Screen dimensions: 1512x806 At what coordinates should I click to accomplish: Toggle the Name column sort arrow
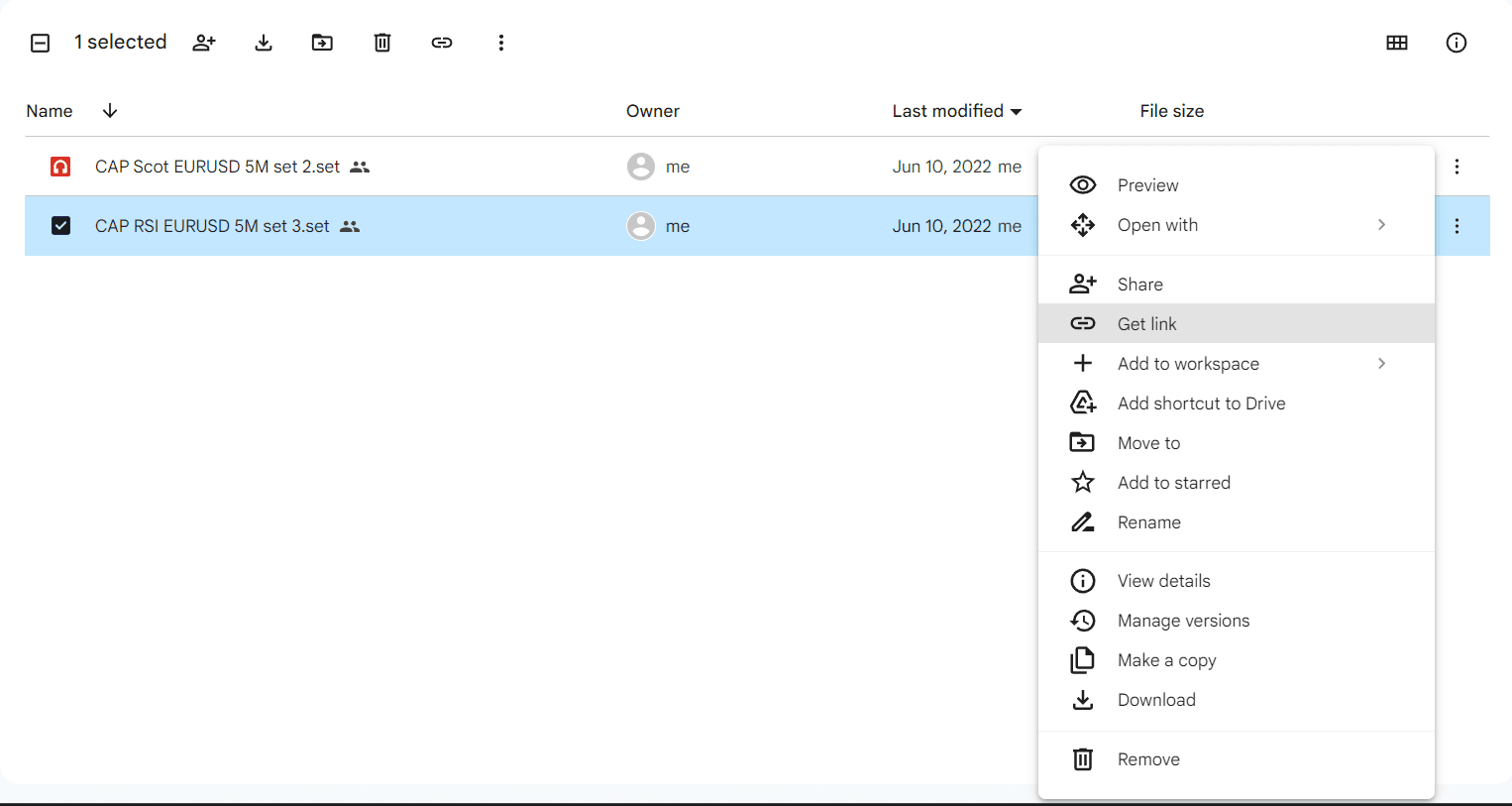click(109, 111)
